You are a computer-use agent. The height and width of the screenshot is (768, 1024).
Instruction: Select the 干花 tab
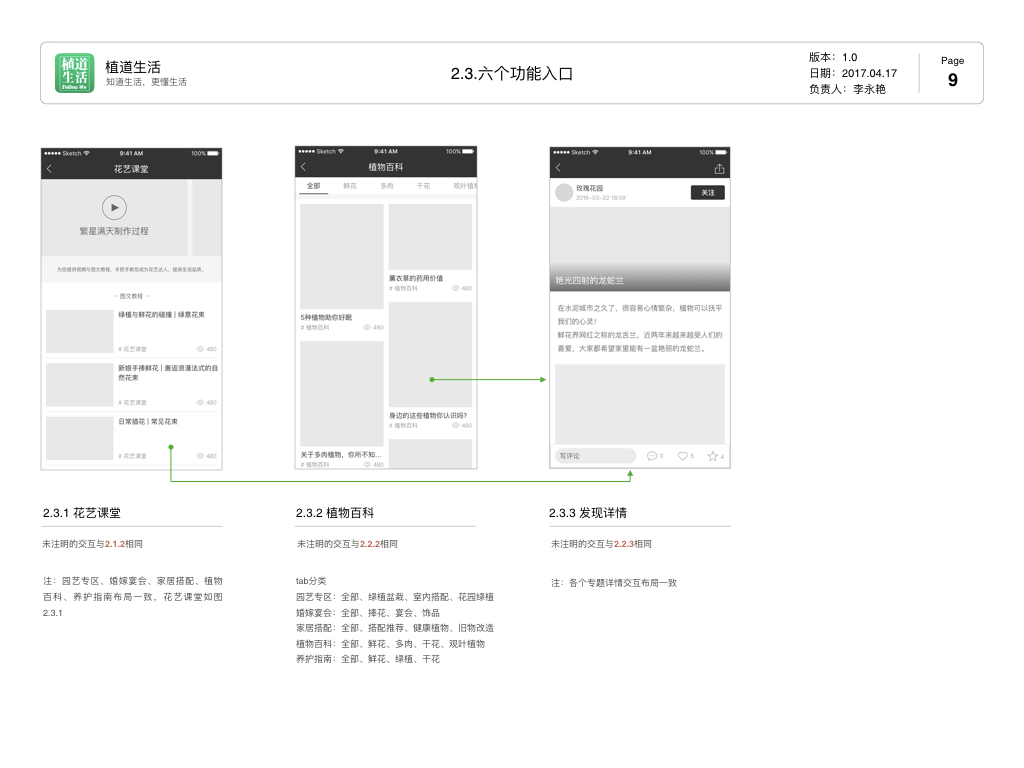(423, 186)
